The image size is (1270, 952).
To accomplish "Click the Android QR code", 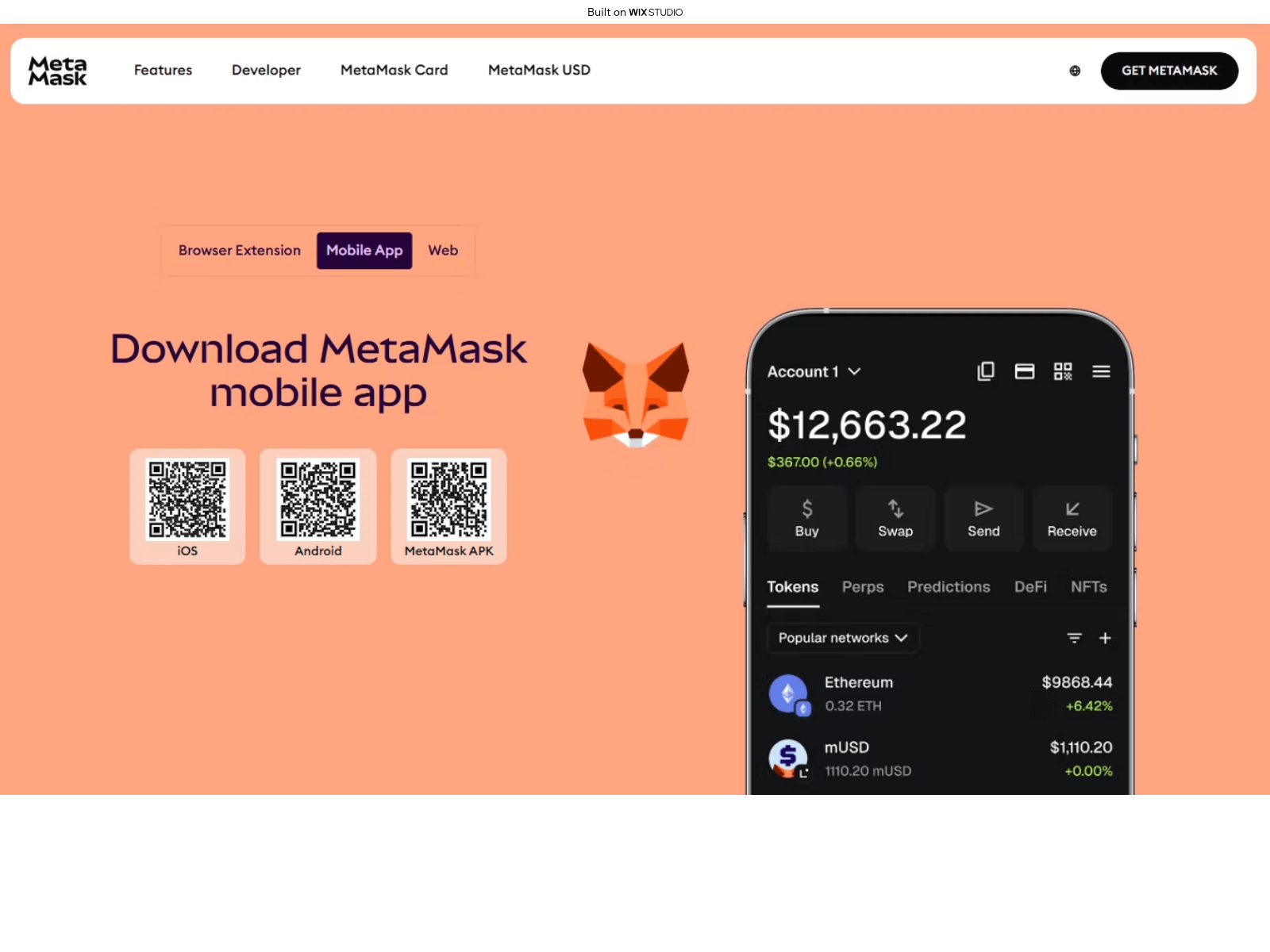I will coord(318,499).
